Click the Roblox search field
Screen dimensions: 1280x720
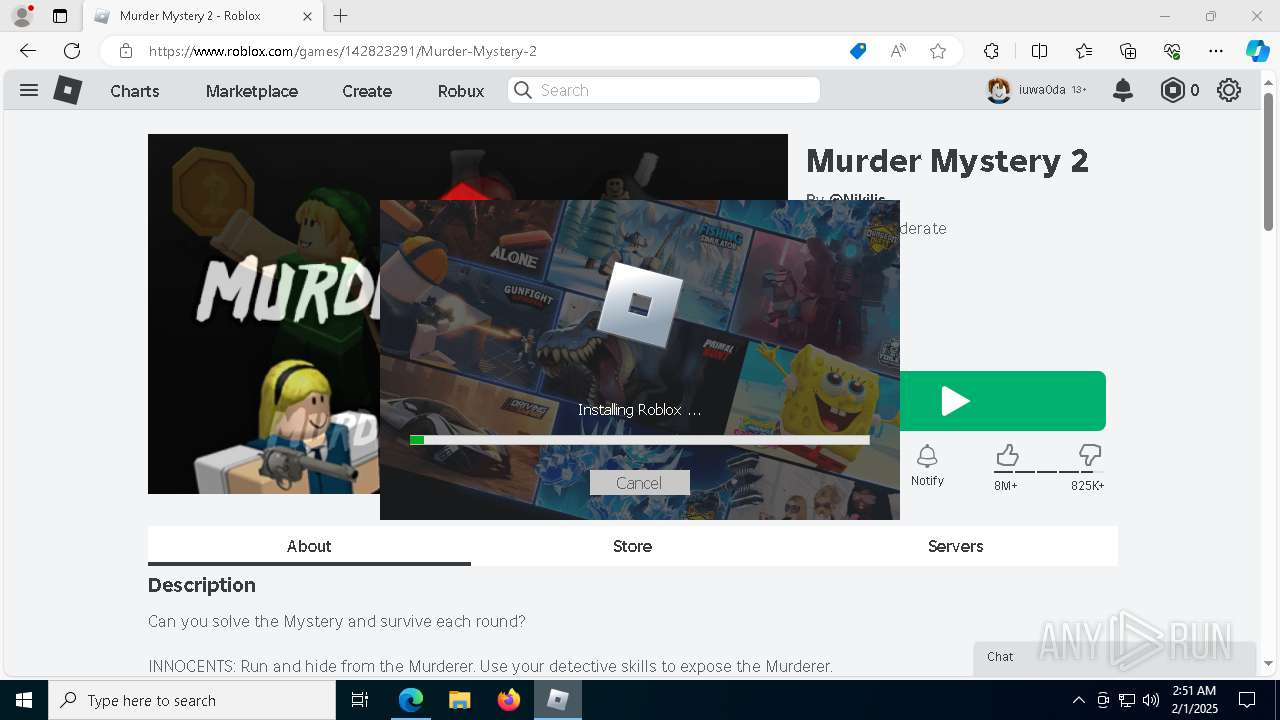pyautogui.click(x=664, y=90)
